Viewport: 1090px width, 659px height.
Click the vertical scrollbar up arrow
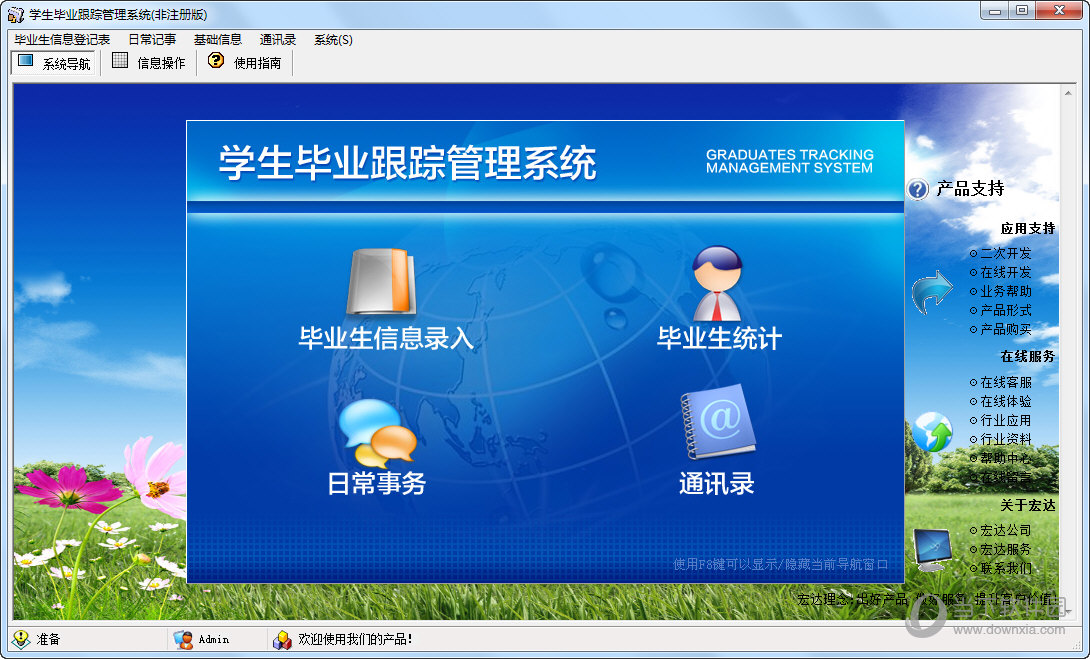1068,92
